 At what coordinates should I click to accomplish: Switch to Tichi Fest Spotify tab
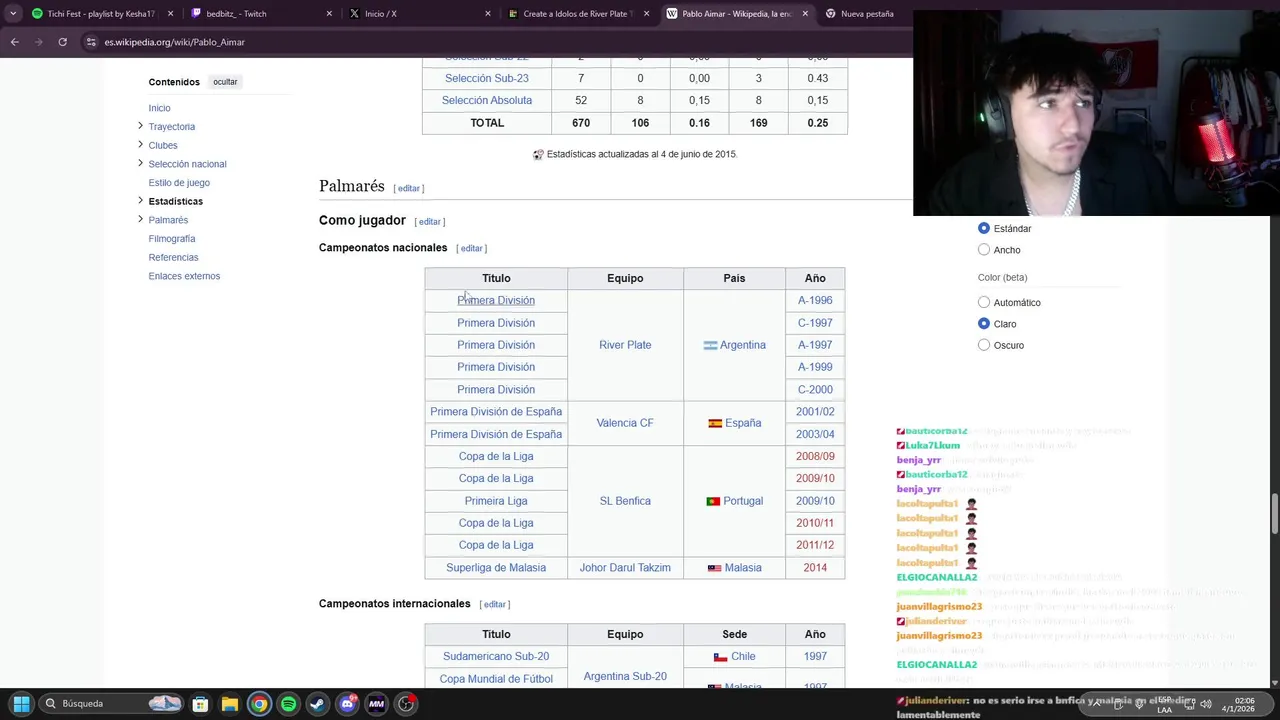95,14
